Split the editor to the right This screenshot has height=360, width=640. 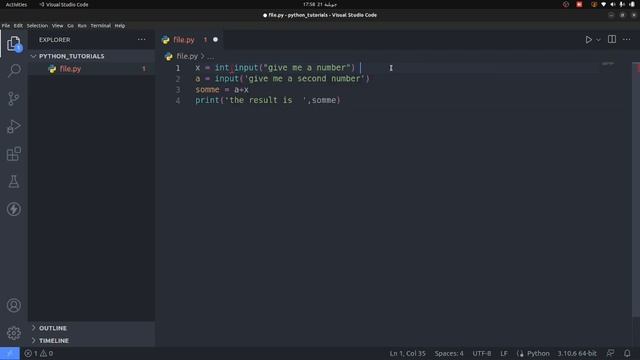tap(612, 40)
